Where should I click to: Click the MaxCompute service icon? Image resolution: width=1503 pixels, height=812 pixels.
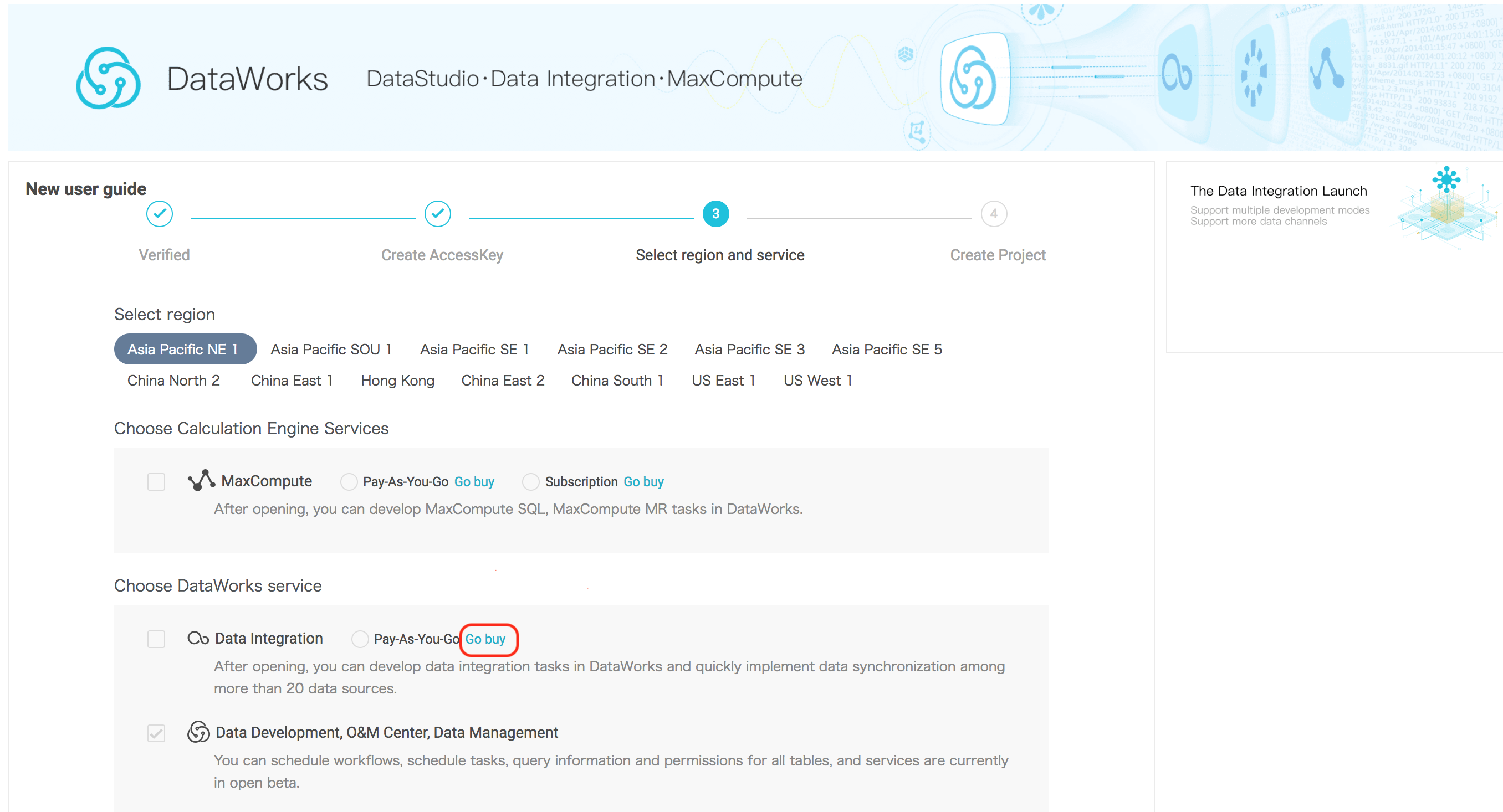196,481
